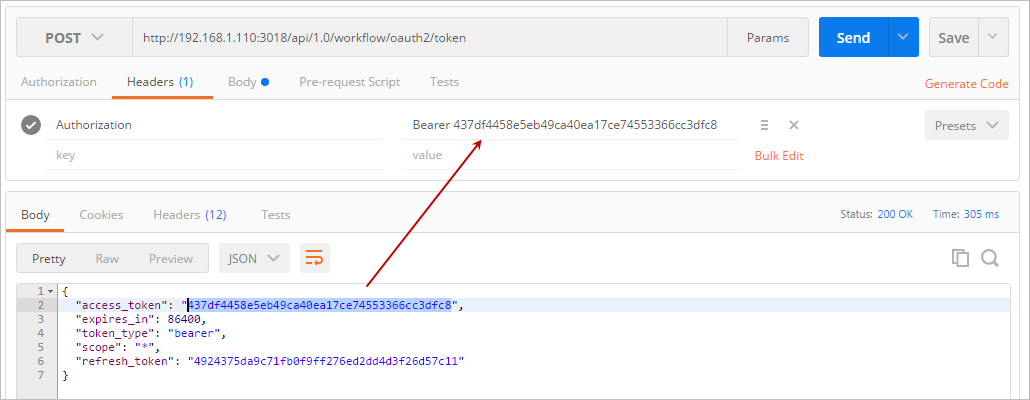
Task: Open Bulk Edit for headers
Action: click(778, 155)
